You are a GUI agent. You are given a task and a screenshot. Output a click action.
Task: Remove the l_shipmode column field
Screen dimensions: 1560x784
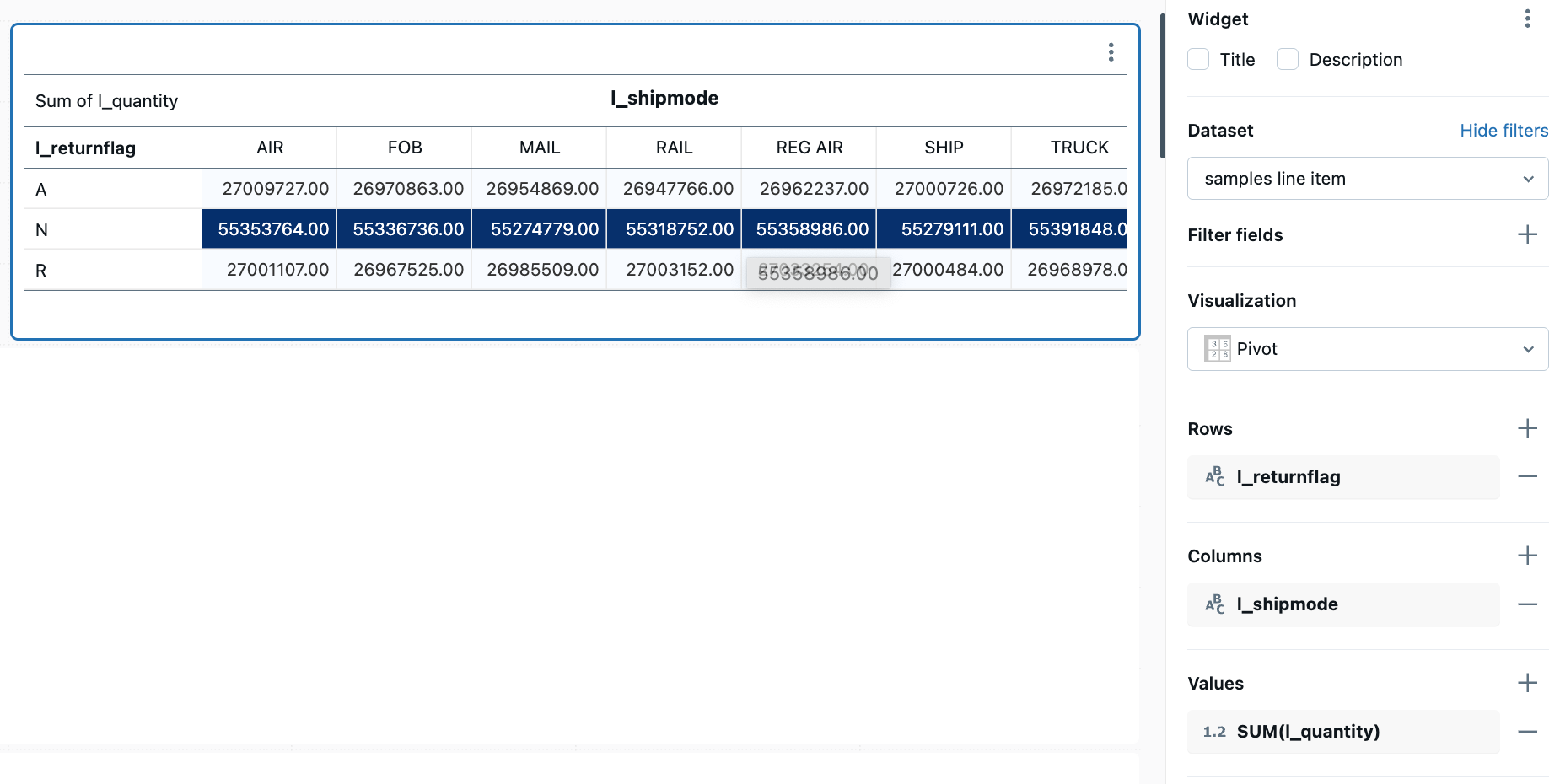[1529, 604]
